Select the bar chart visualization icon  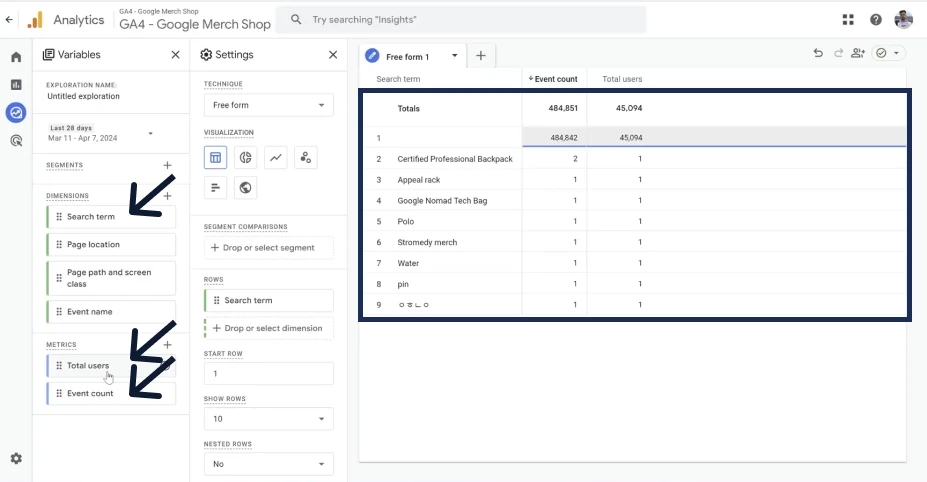tap(215, 187)
